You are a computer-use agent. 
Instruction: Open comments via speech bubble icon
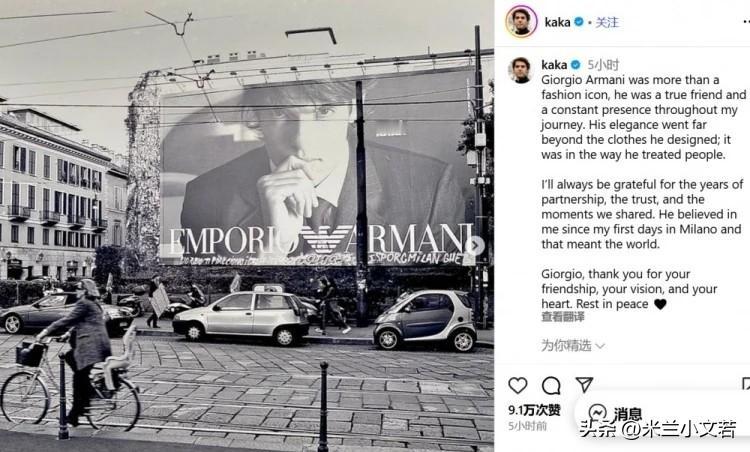pos(551,385)
